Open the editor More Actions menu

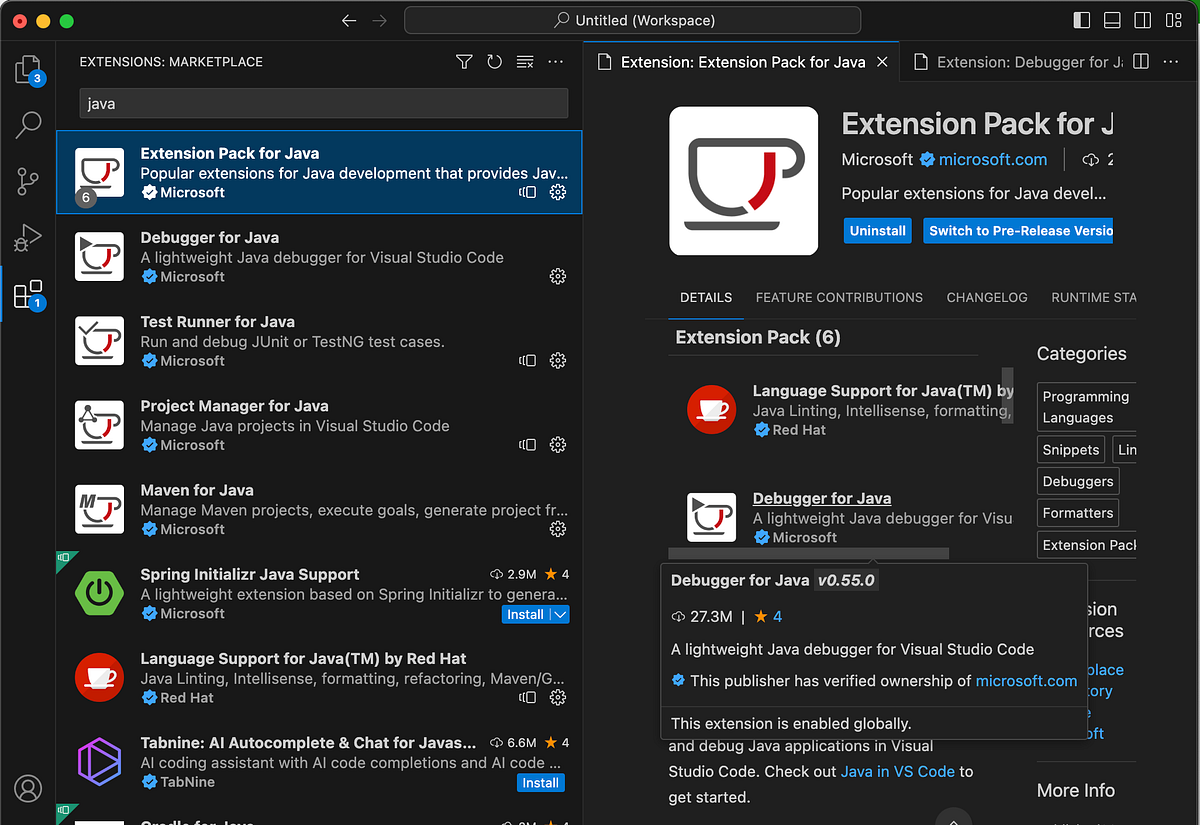coord(1170,61)
